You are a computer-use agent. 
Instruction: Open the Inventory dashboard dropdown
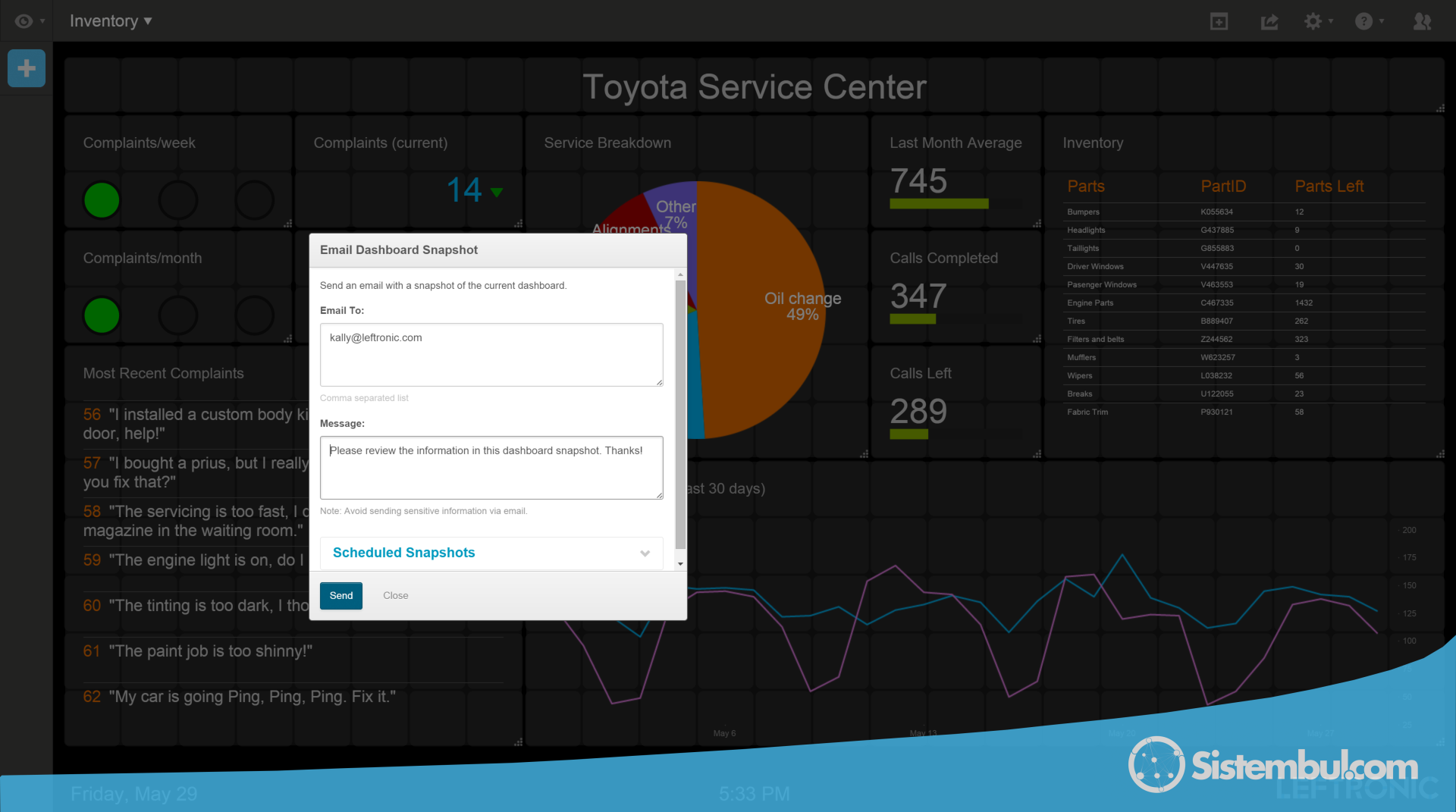click(x=111, y=21)
